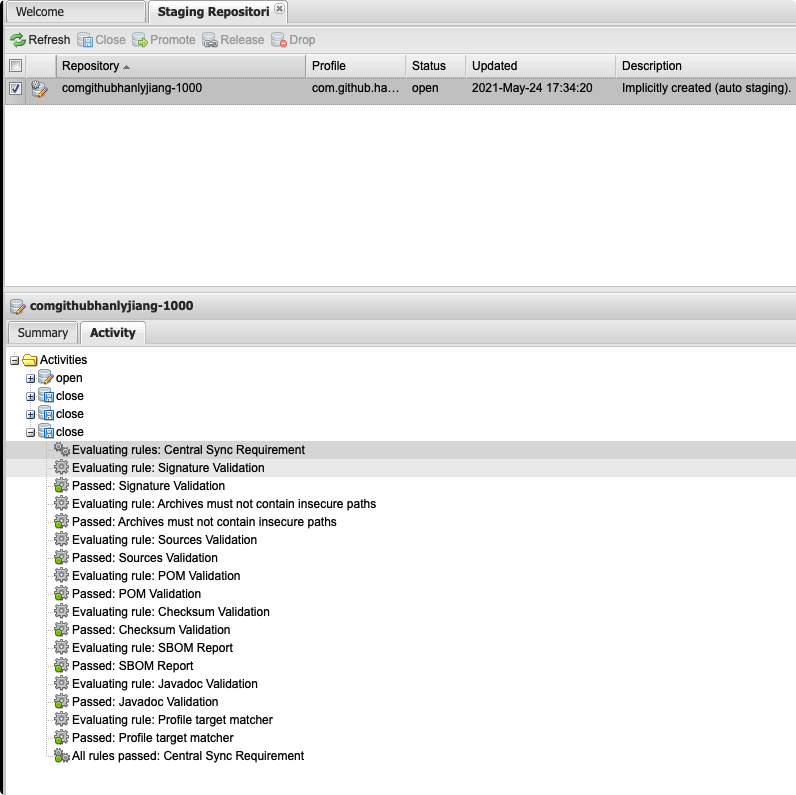Viewport: 796px width, 795px height.
Task: Switch to the Welcome tab
Action: pos(76,12)
